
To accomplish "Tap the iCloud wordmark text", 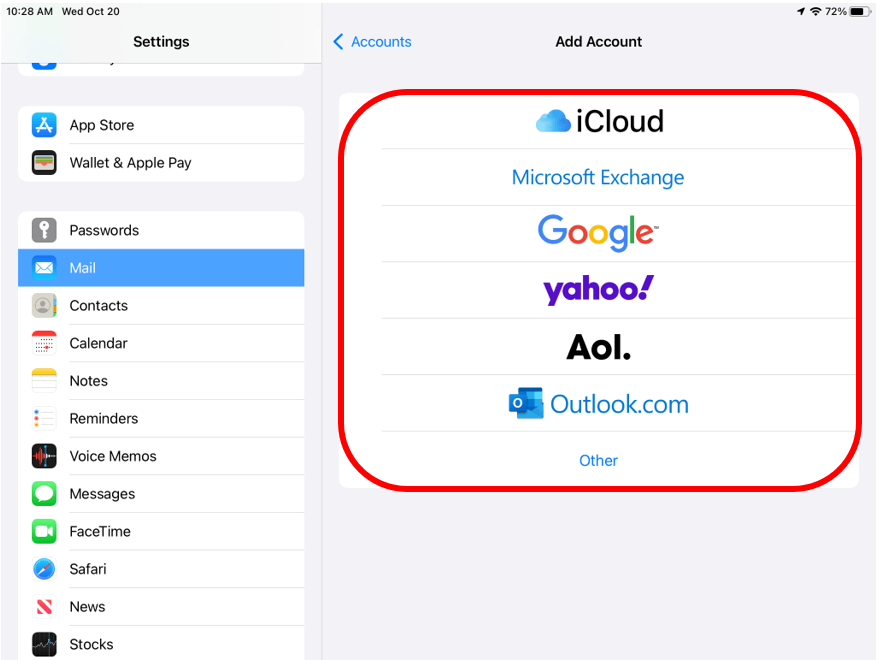I will [x=620, y=121].
